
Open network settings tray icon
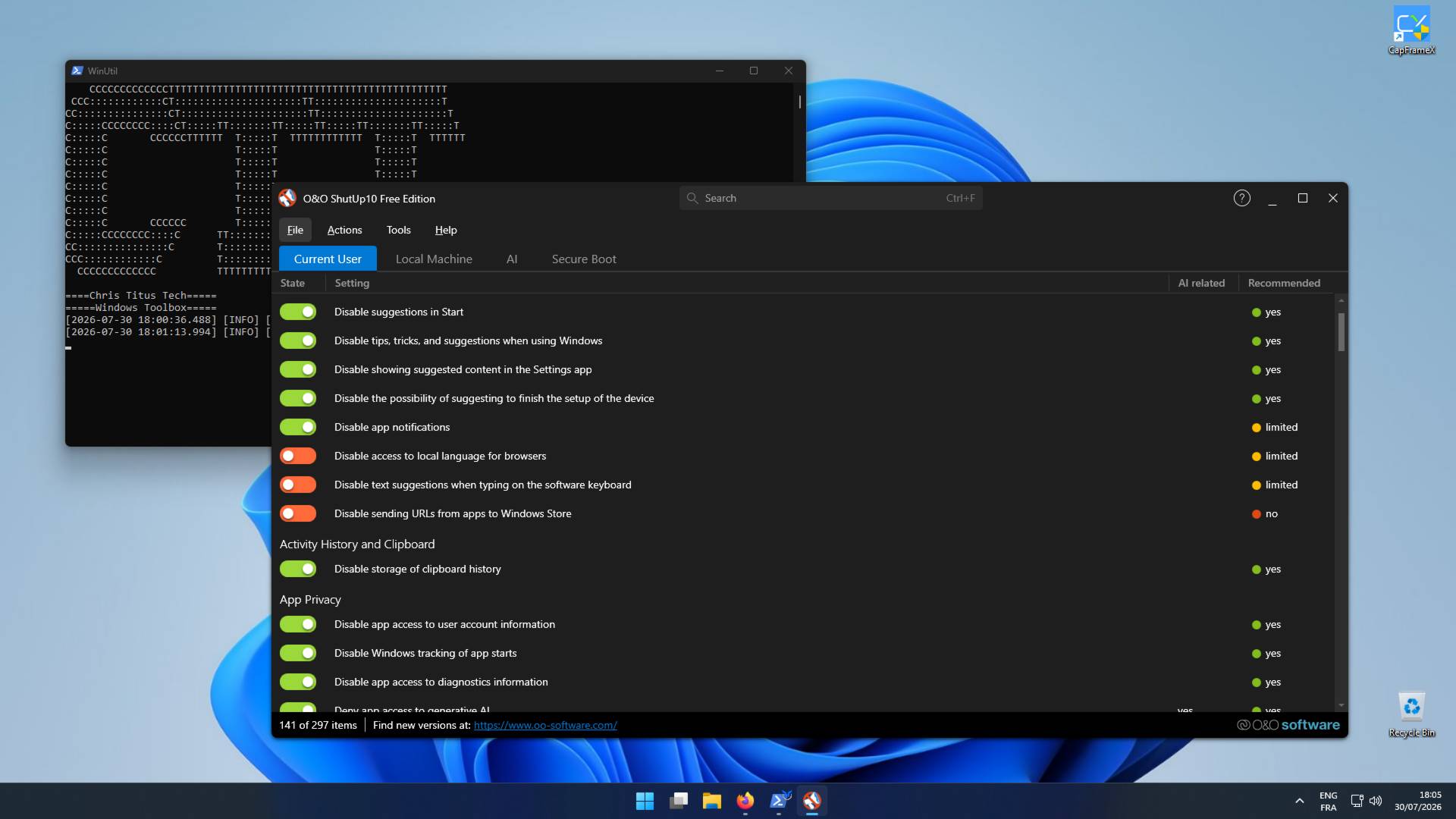coord(1357,801)
